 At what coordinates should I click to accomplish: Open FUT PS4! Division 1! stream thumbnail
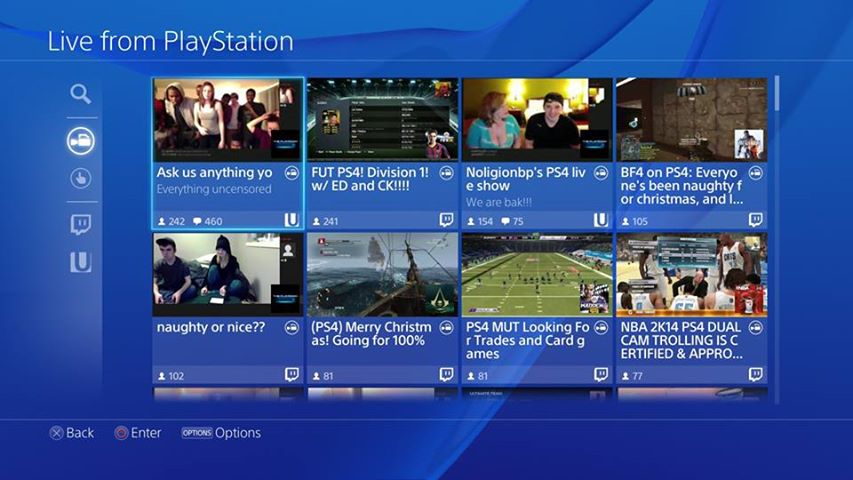[382, 120]
